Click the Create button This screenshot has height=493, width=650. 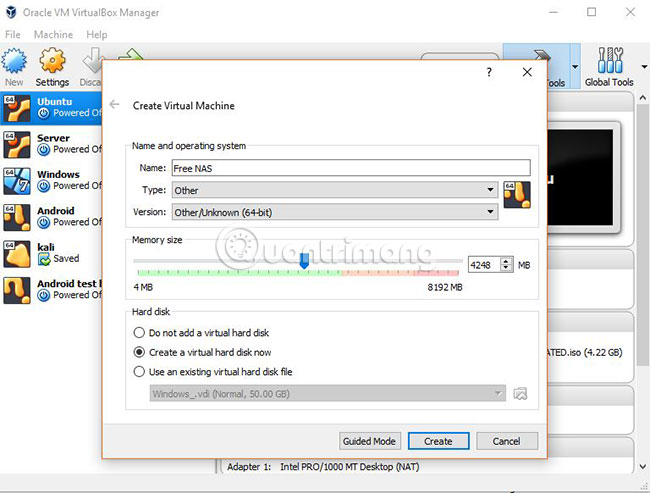(438, 441)
